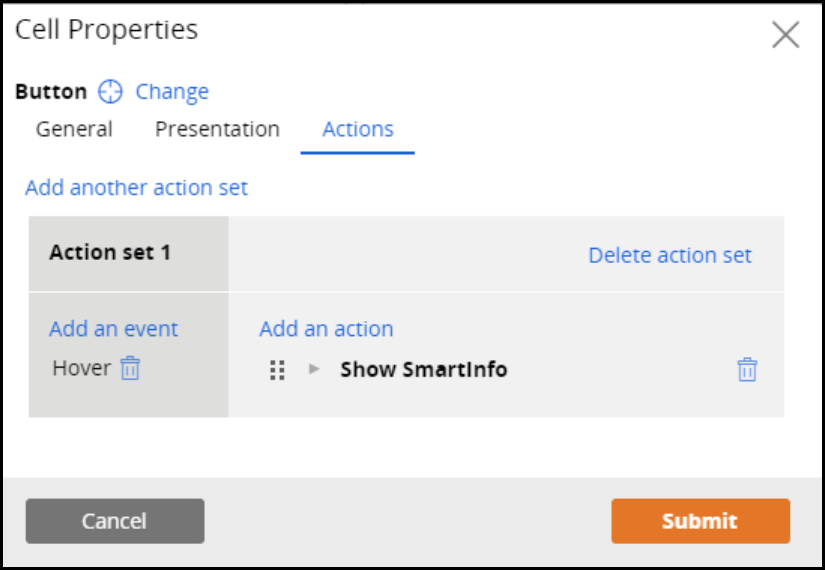Click Add another action set
Image resolution: width=825 pixels, height=570 pixels.
point(136,187)
